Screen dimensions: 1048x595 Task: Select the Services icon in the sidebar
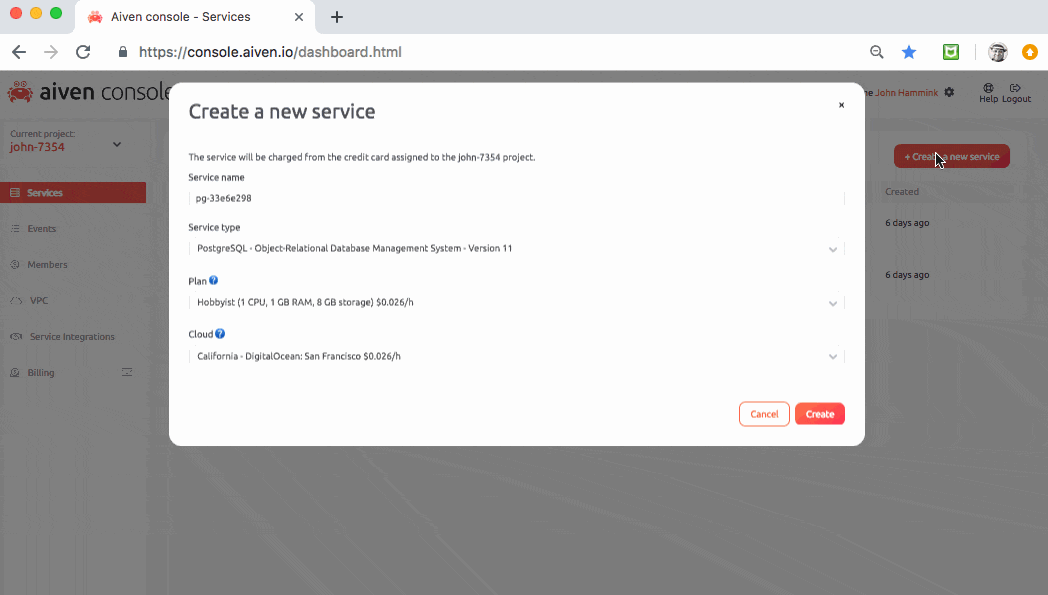tap(14, 192)
